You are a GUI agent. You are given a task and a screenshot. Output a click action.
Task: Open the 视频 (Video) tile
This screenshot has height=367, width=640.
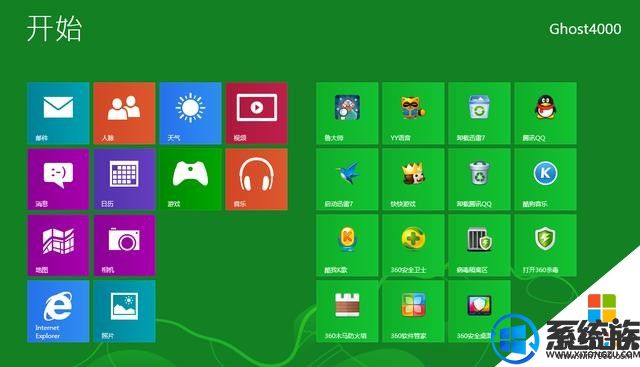[x=256, y=113]
